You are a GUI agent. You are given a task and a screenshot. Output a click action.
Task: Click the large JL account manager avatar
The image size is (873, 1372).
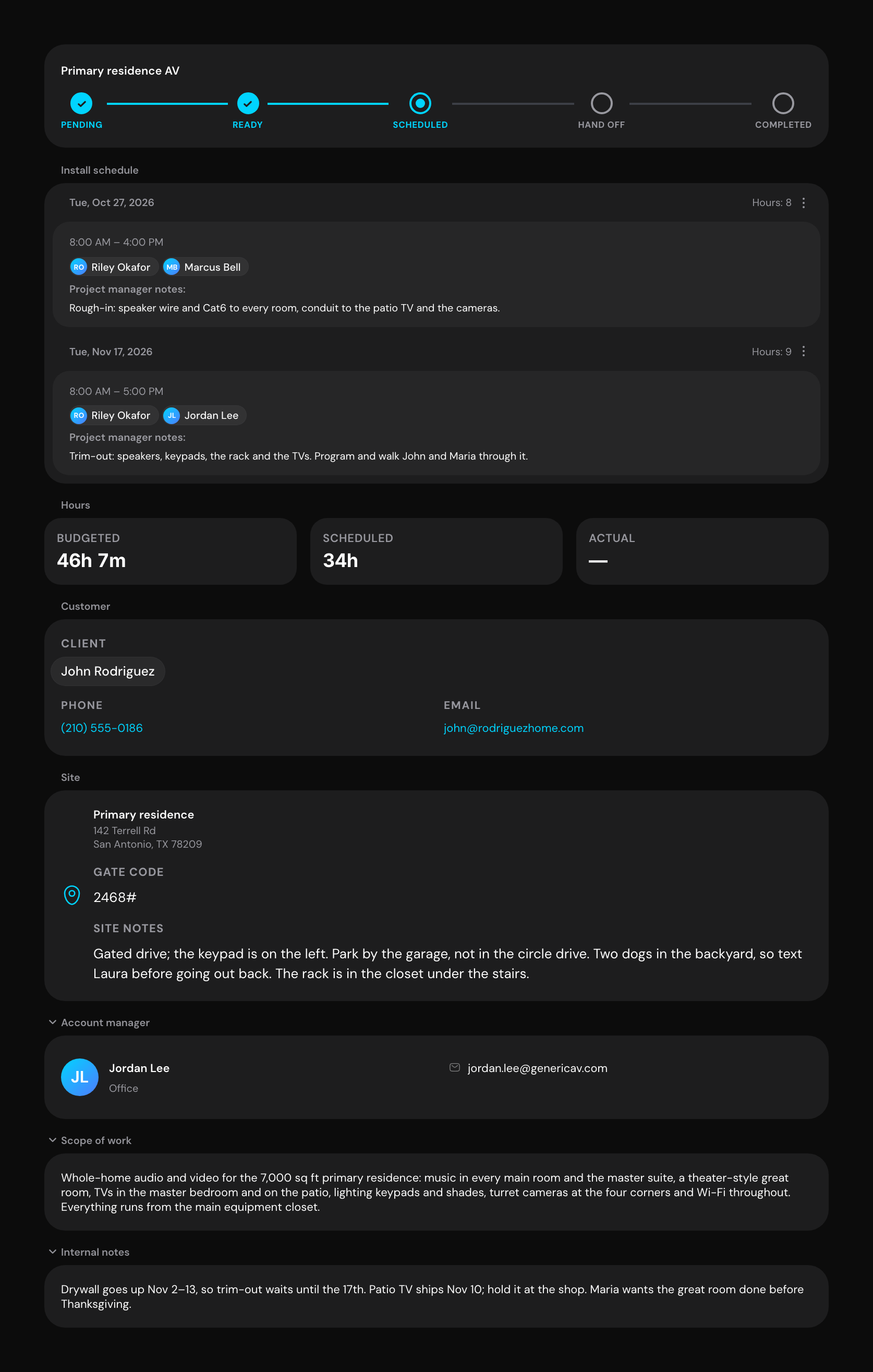coord(80,1077)
